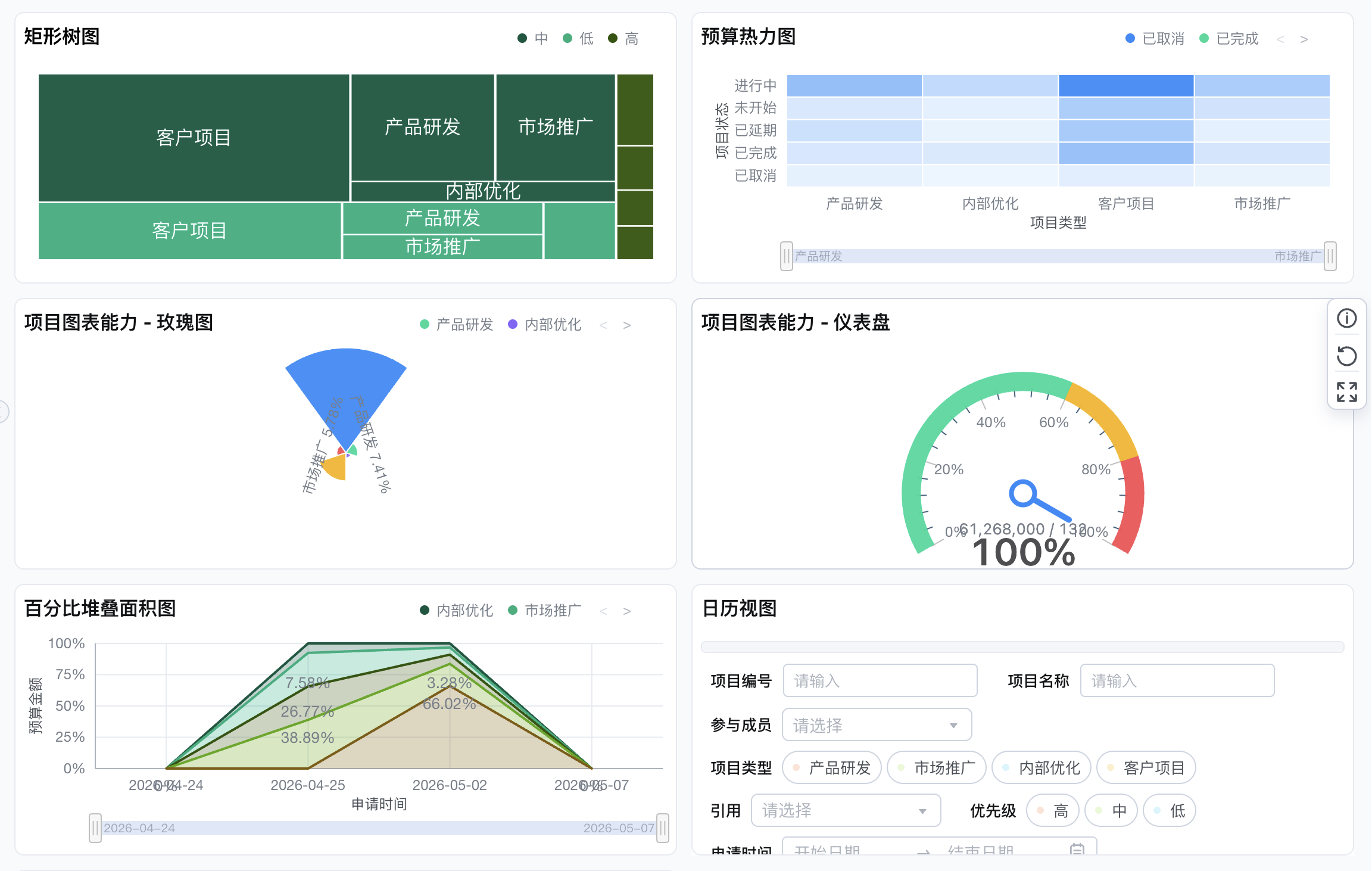Click the dark 市场推广 treemap block
This screenshot has width=1372, height=871.
[x=556, y=127]
